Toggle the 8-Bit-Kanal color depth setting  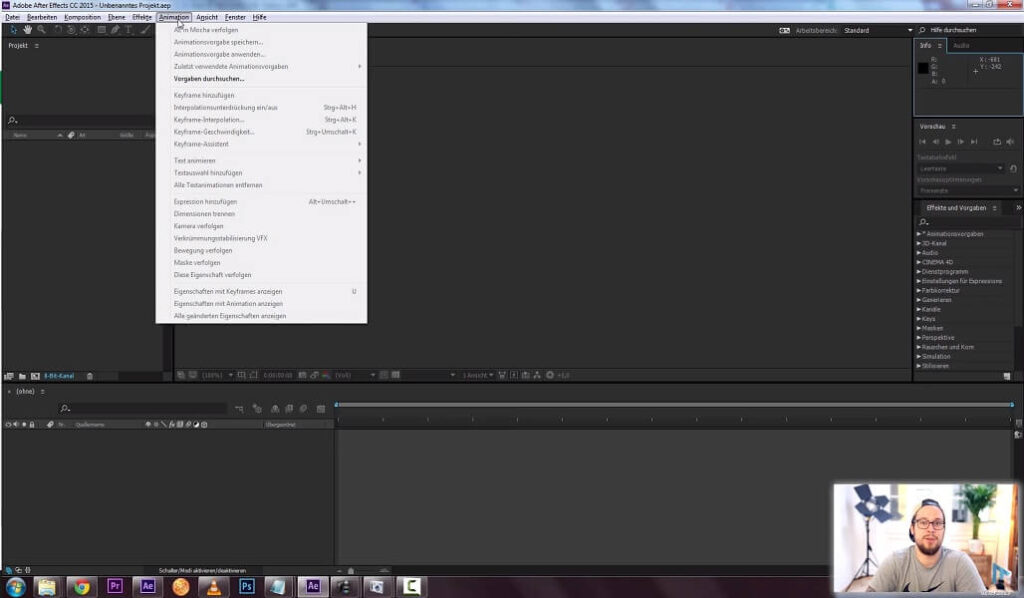click(58, 376)
